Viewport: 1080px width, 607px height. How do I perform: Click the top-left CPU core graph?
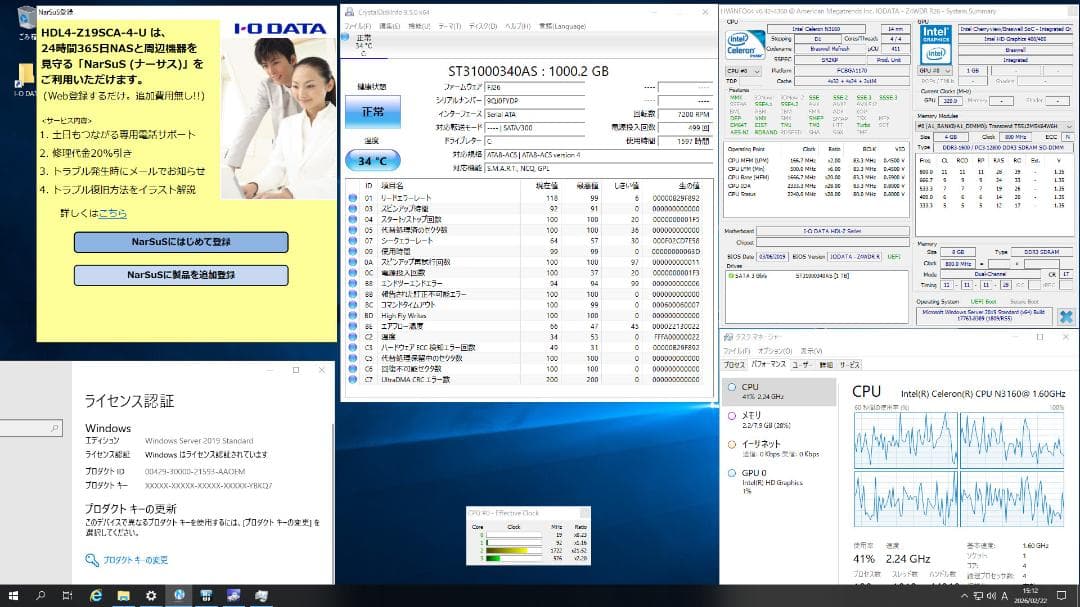(905, 440)
